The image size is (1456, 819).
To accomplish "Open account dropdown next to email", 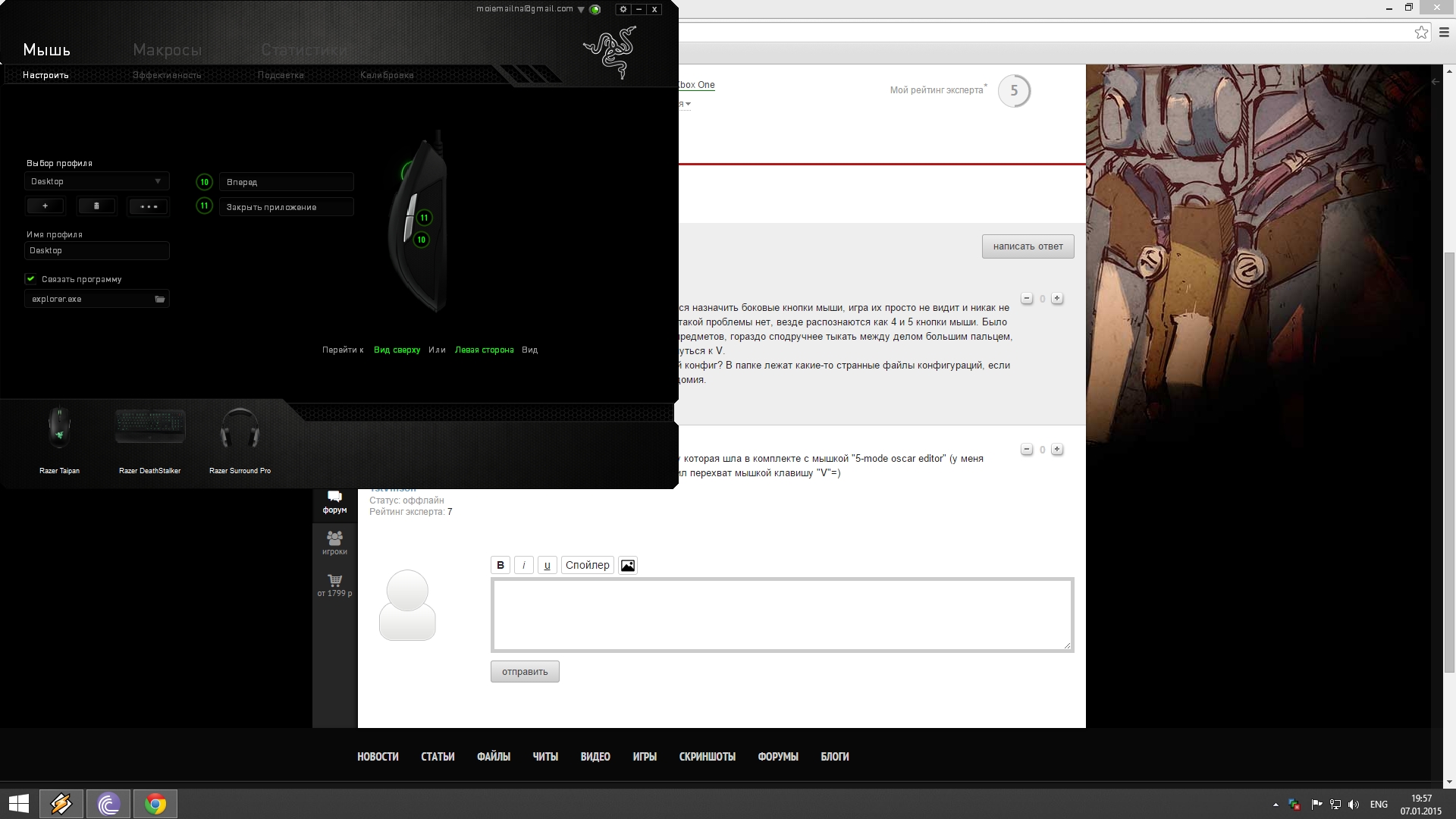I will pos(581,11).
